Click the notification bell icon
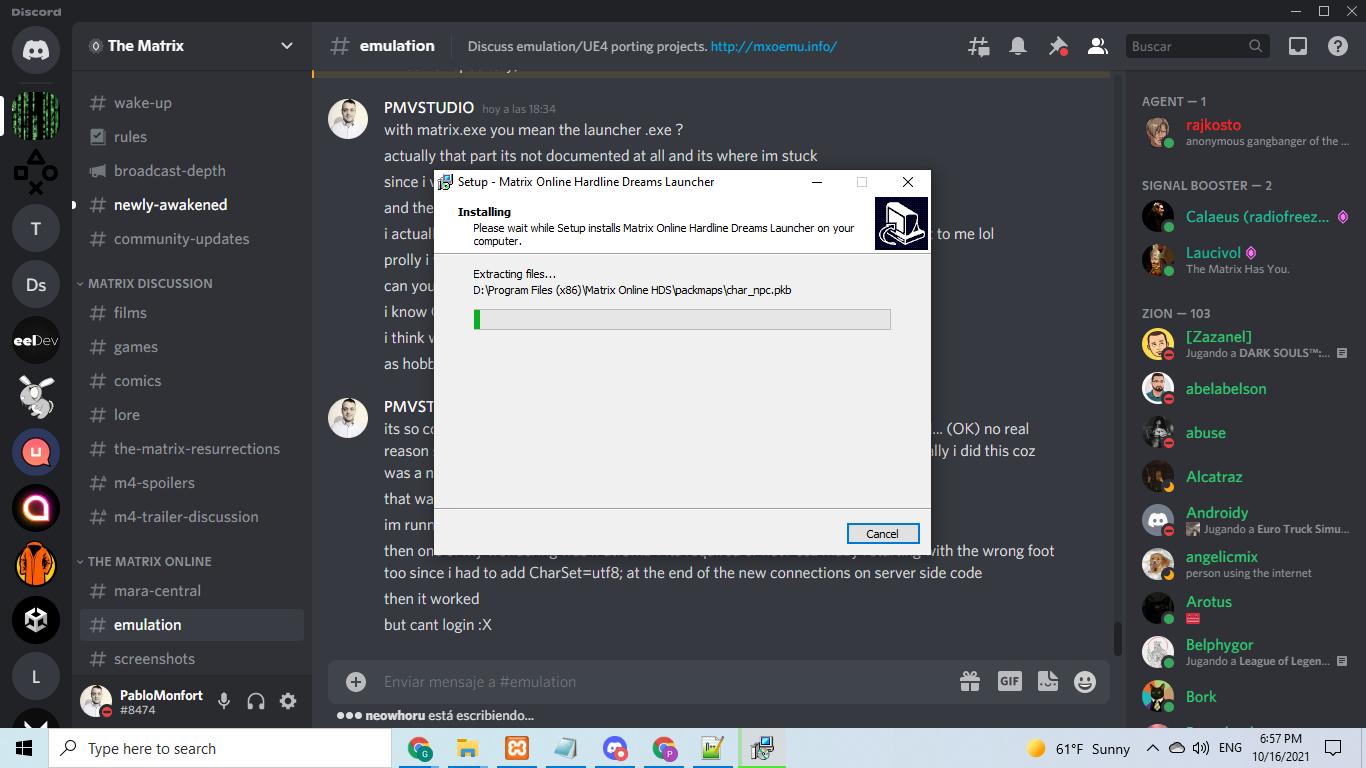1366x768 pixels. tap(1018, 46)
